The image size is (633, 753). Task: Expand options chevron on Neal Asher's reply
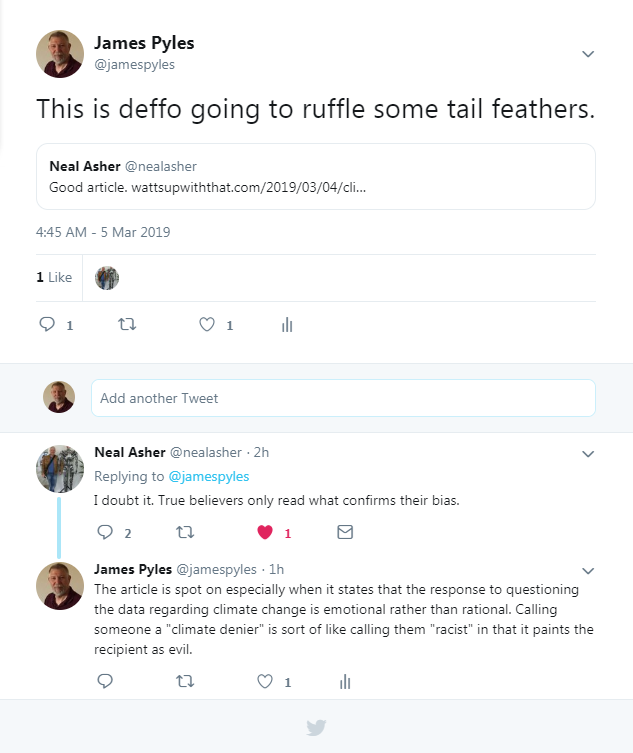click(588, 454)
